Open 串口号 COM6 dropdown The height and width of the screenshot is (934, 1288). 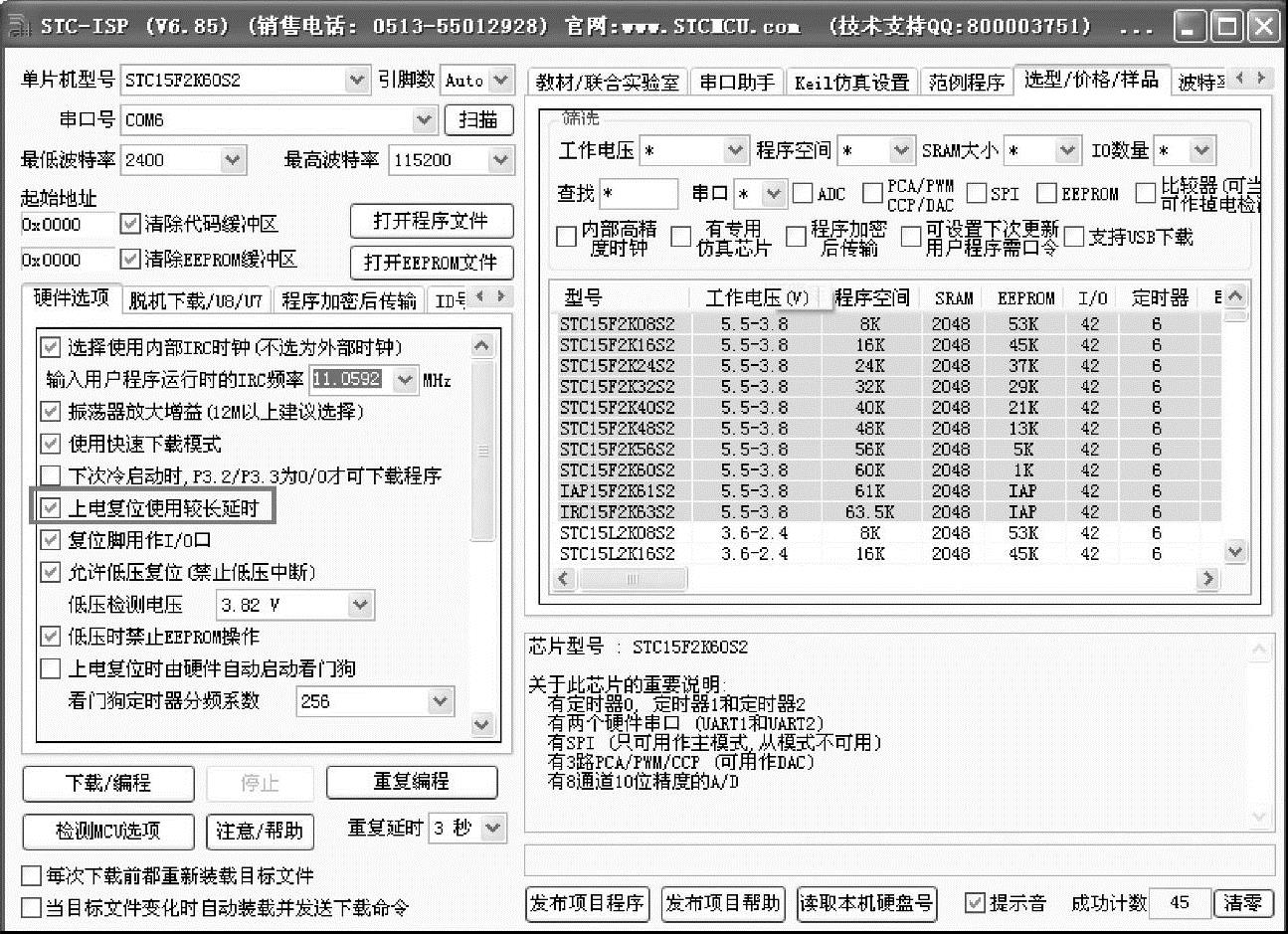(425, 119)
